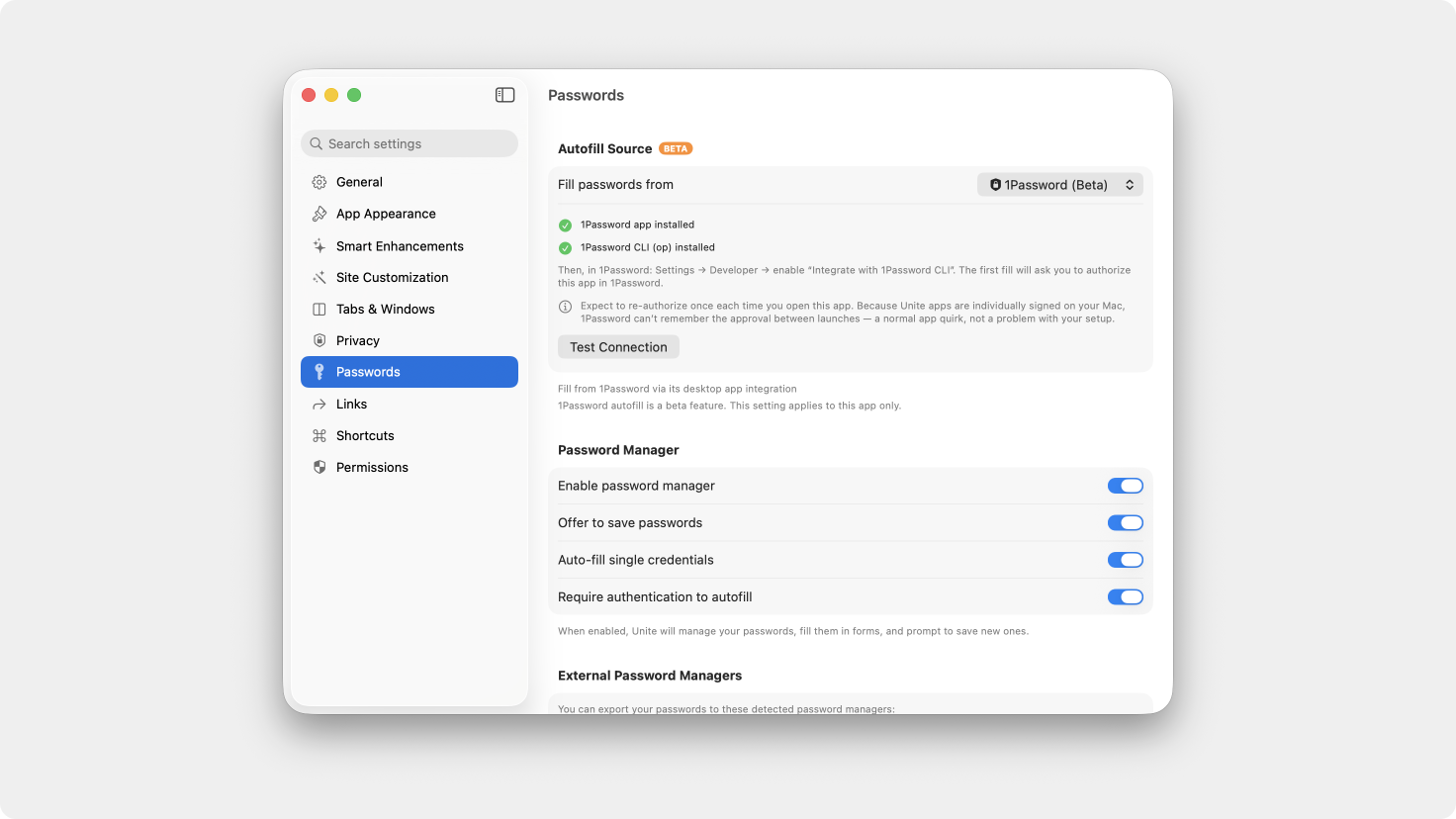Click the text "1Password app installed"
Viewport: 1456px width, 819px height.
coord(637,226)
